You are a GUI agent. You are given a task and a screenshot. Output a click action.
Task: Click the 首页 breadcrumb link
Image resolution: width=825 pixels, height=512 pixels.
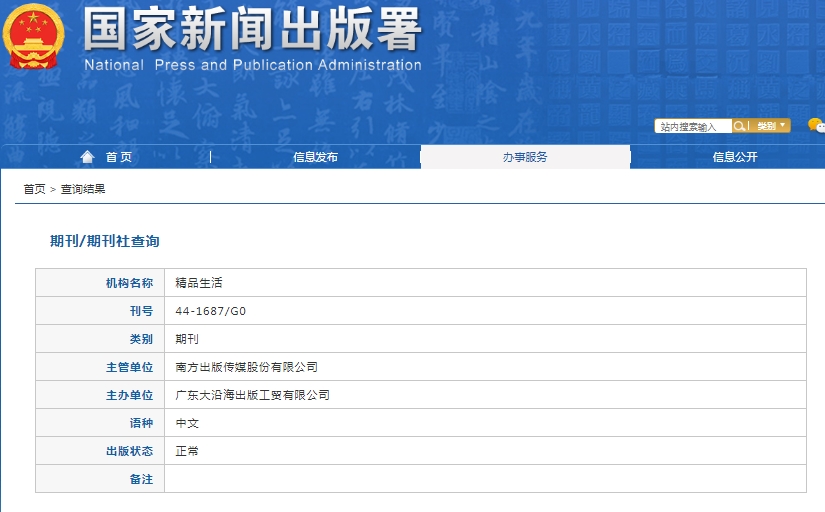pos(34,189)
